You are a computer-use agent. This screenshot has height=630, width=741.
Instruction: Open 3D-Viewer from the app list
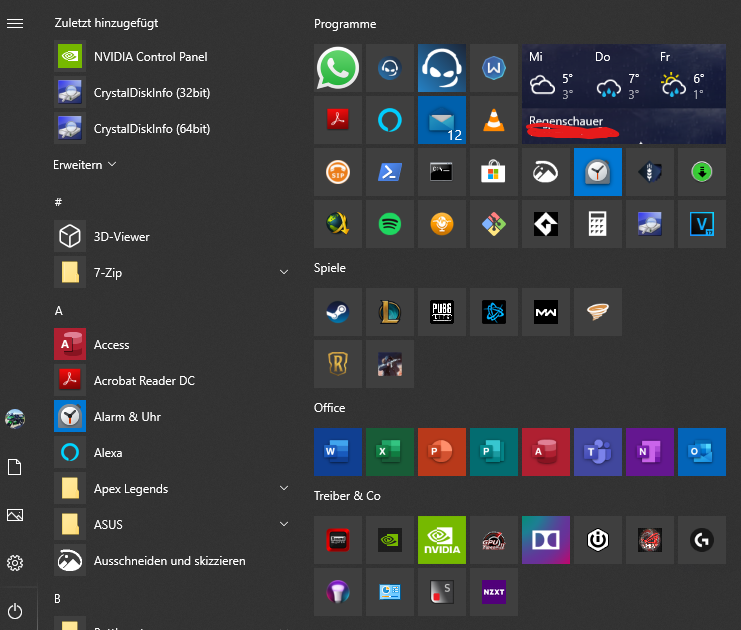pyautogui.click(x=172, y=236)
